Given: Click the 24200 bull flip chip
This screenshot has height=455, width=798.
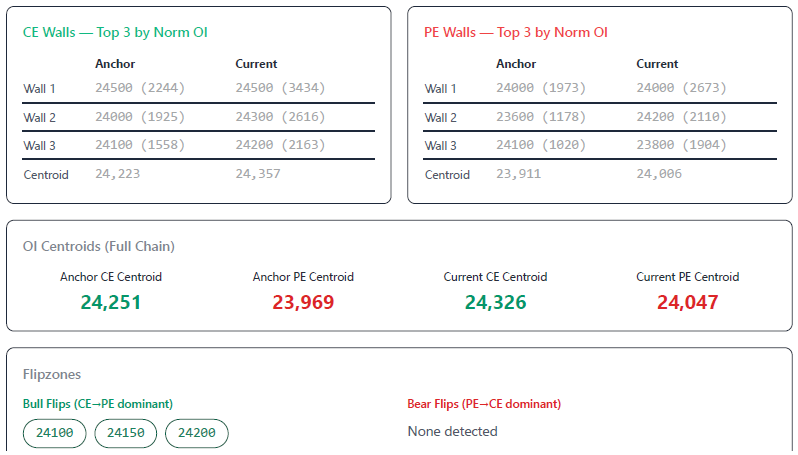Looking at the screenshot, I should (x=197, y=433).
